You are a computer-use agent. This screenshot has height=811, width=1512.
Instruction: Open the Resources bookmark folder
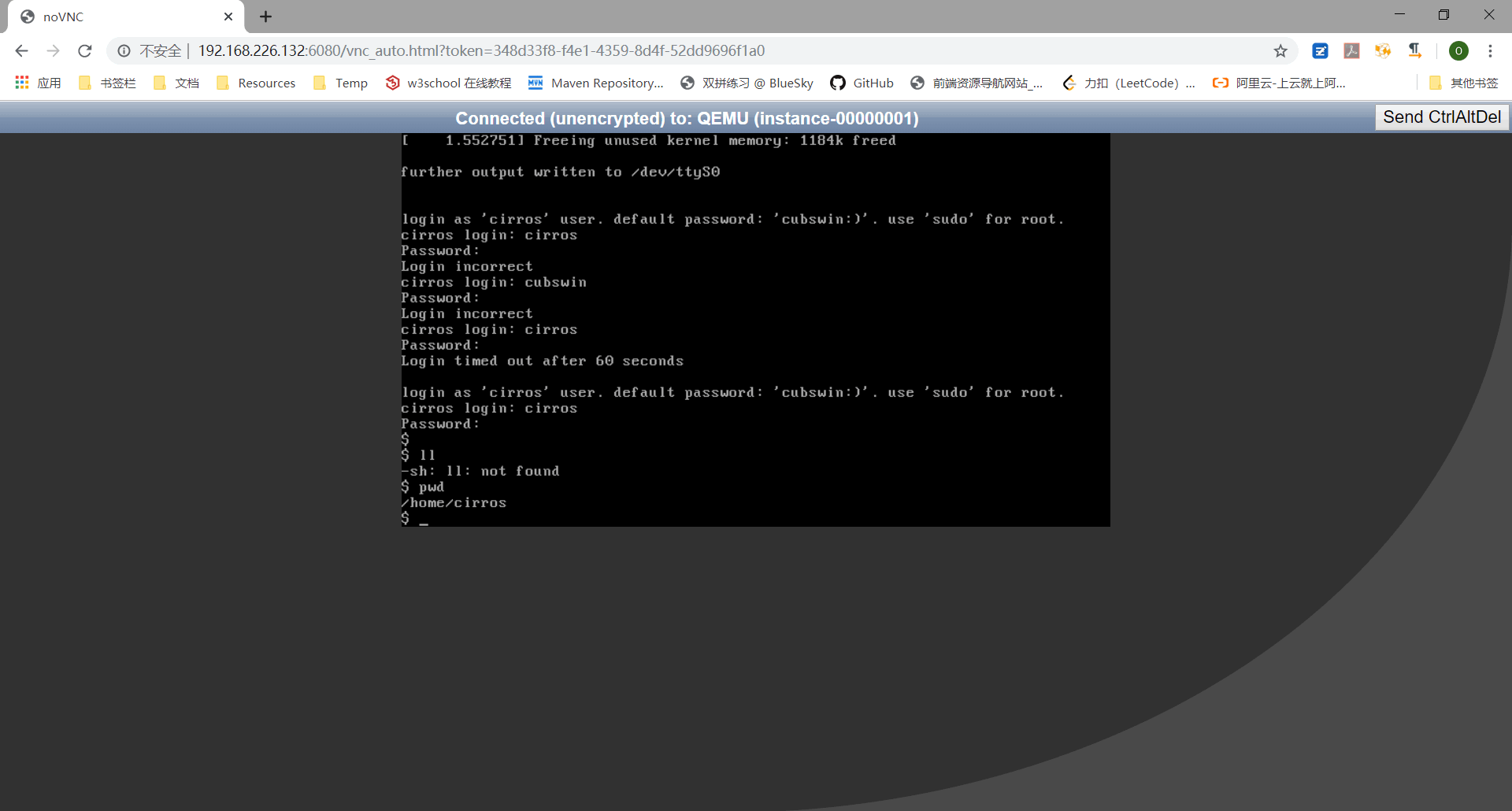coord(256,83)
